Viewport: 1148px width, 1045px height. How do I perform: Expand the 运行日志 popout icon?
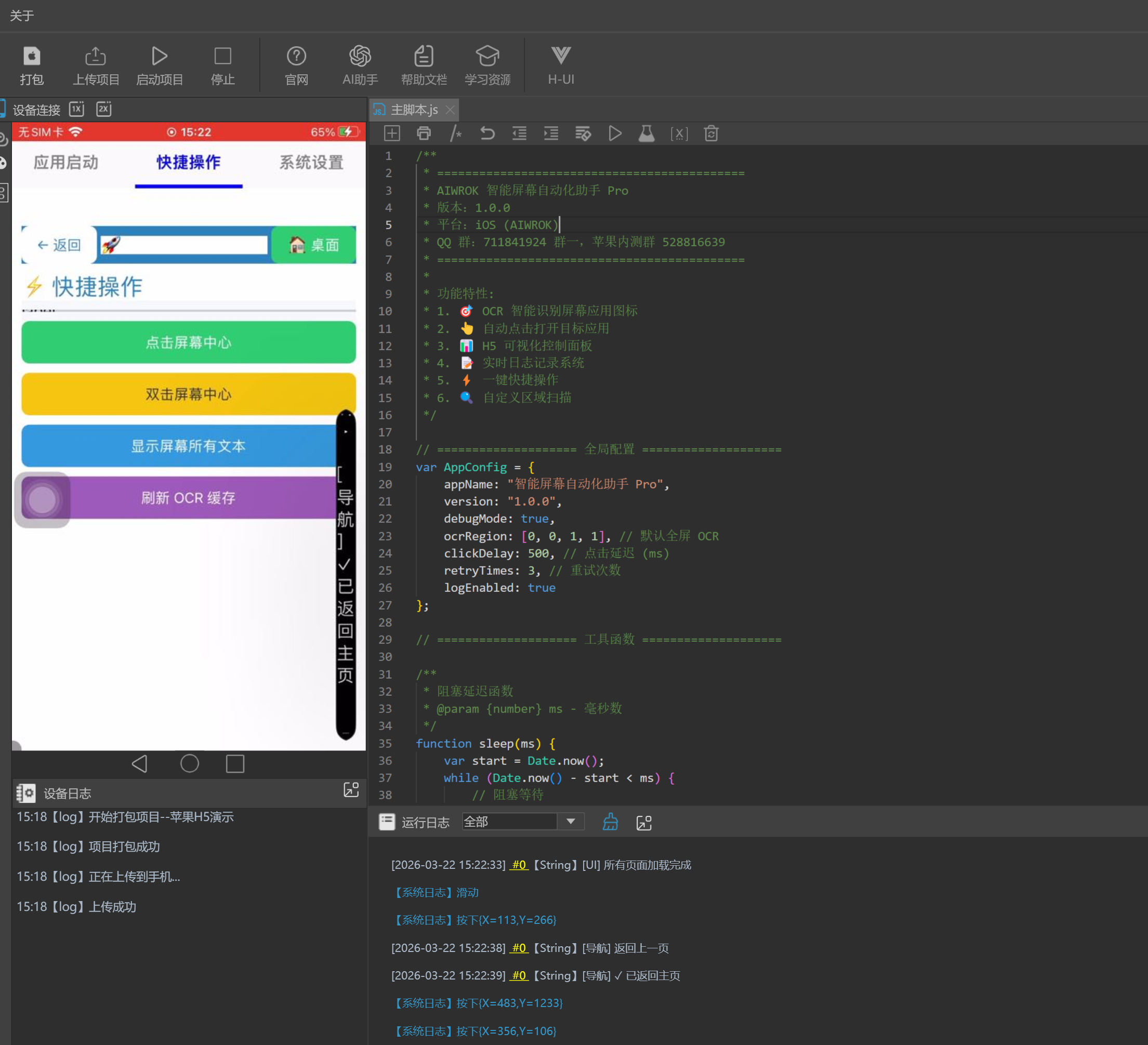tap(644, 822)
